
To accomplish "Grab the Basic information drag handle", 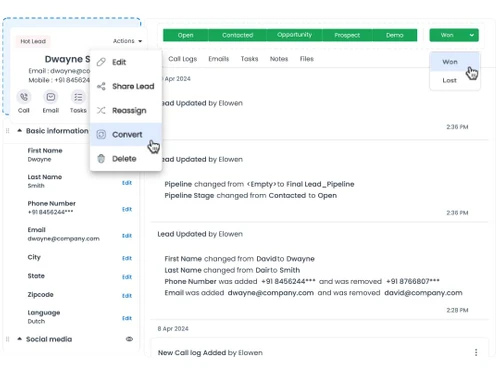I will coord(7,131).
